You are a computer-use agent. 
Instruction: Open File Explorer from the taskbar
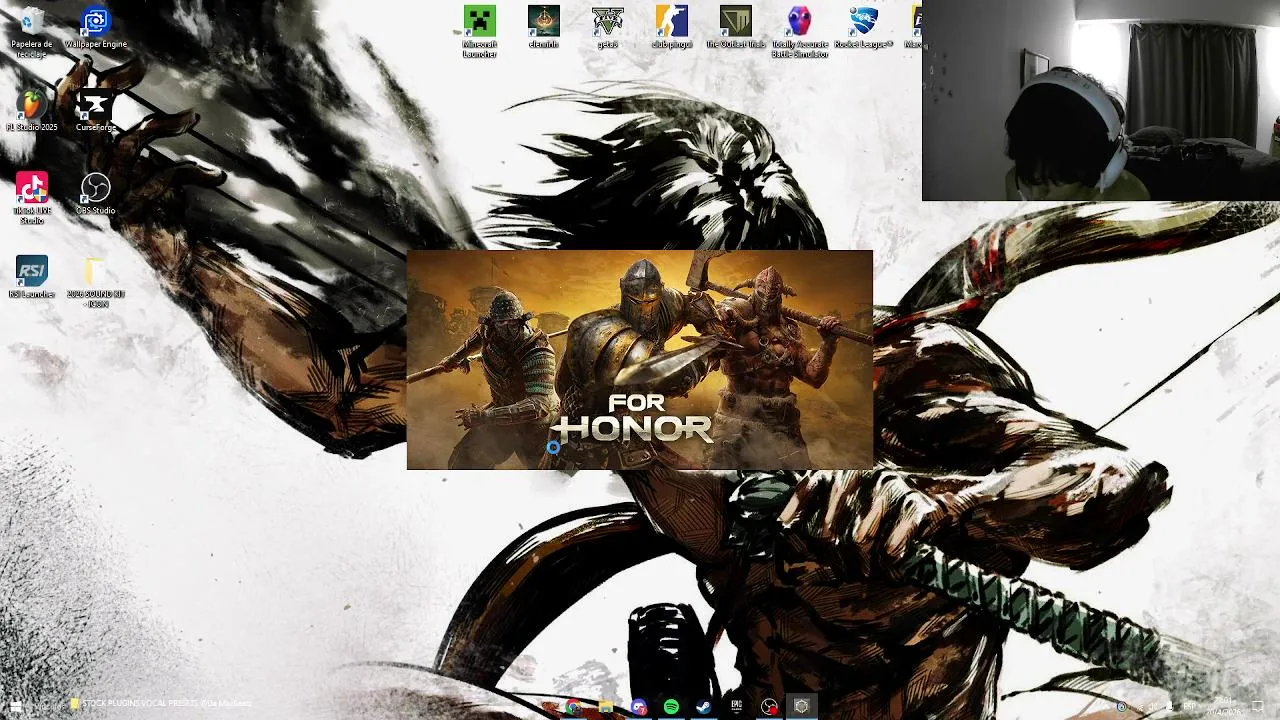click(x=606, y=707)
